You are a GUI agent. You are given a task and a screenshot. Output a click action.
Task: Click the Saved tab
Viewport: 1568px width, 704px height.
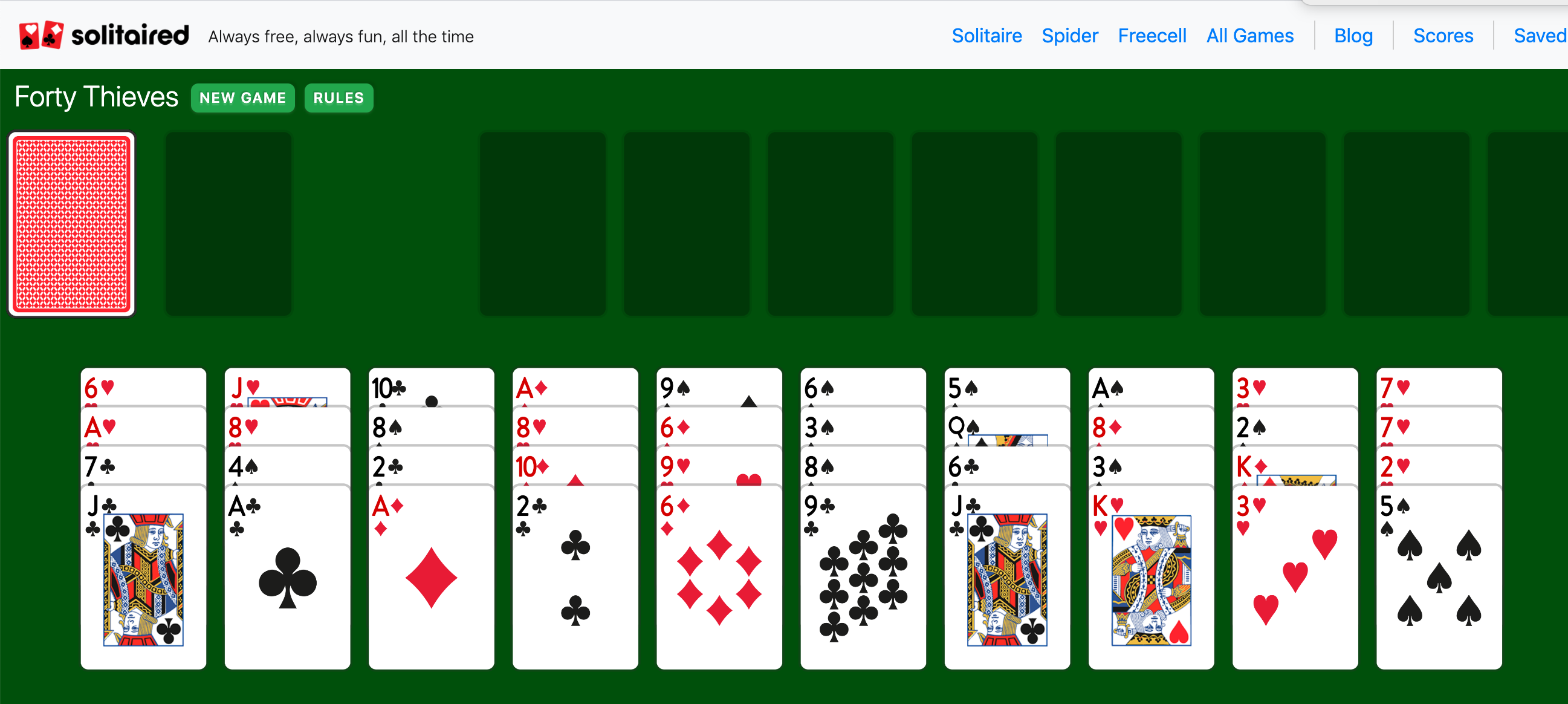(1540, 36)
